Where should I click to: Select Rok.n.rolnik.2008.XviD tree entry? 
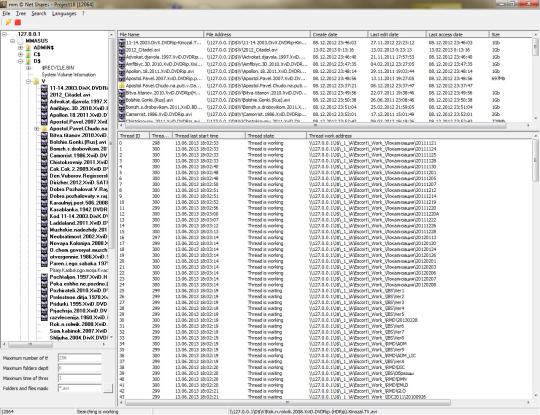[79, 324]
